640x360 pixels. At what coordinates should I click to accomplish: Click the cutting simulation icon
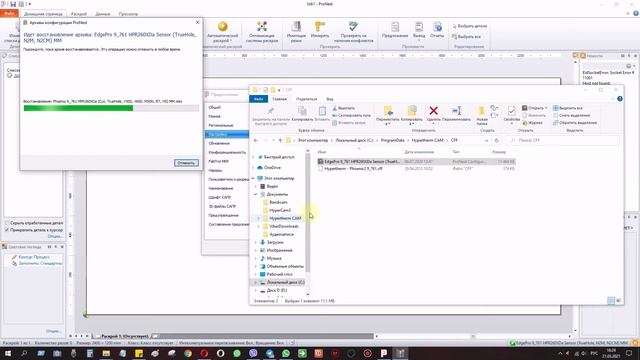[x=296, y=27]
